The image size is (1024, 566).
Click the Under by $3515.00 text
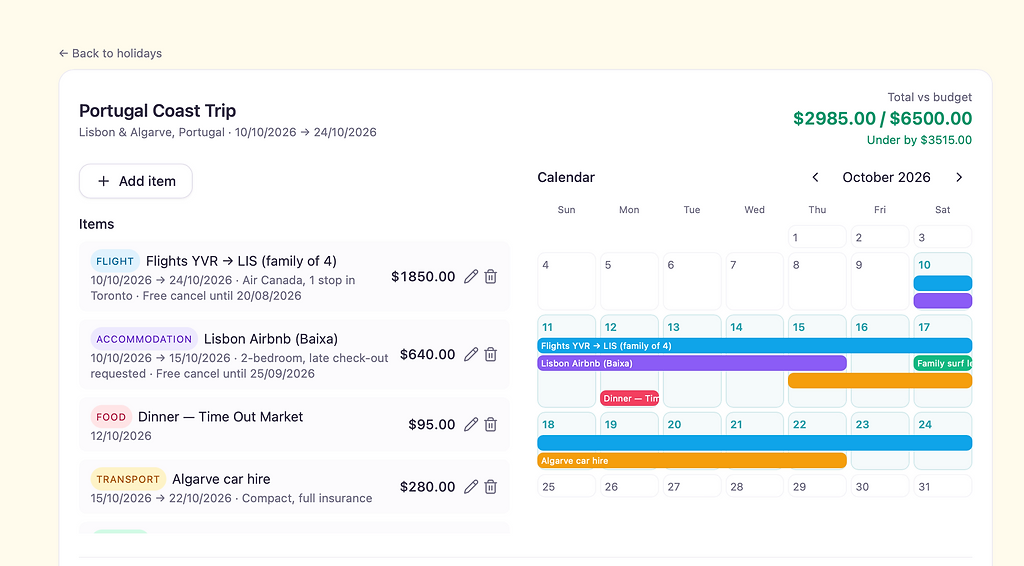tap(919, 140)
